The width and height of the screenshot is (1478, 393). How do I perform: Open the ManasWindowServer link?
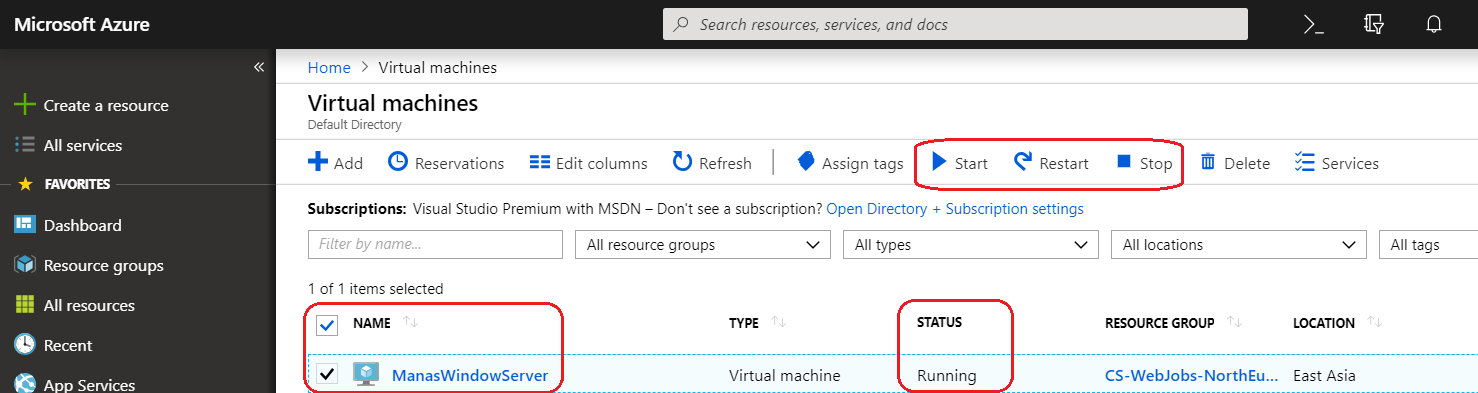click(470, 375)
